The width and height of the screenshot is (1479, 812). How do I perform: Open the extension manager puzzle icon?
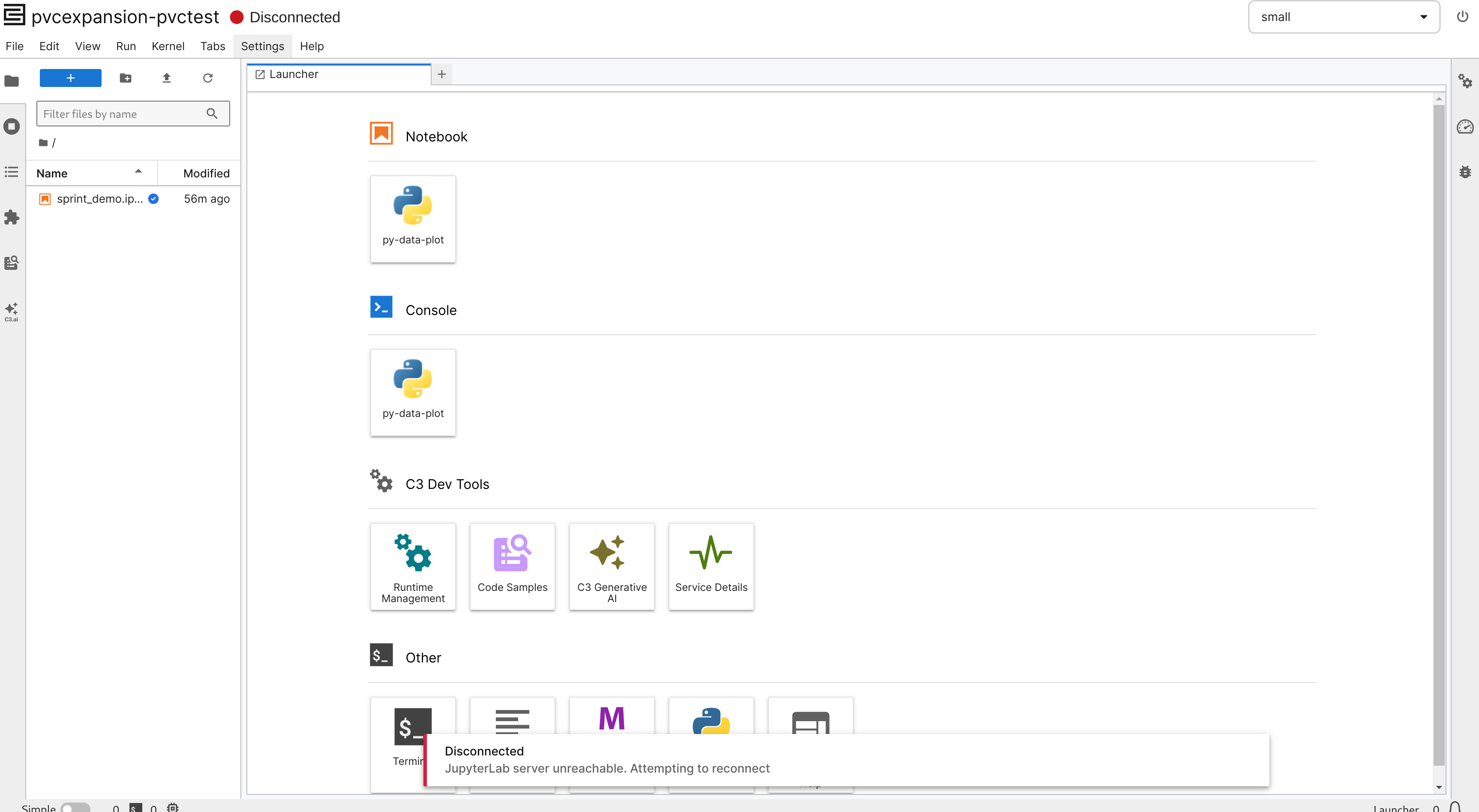pos(12,217)
